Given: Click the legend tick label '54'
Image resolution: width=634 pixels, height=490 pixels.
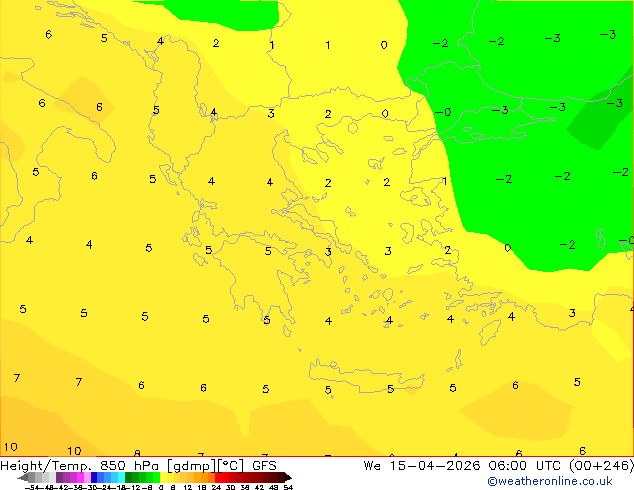Looking at the screenshot, I should pos(288,487).
